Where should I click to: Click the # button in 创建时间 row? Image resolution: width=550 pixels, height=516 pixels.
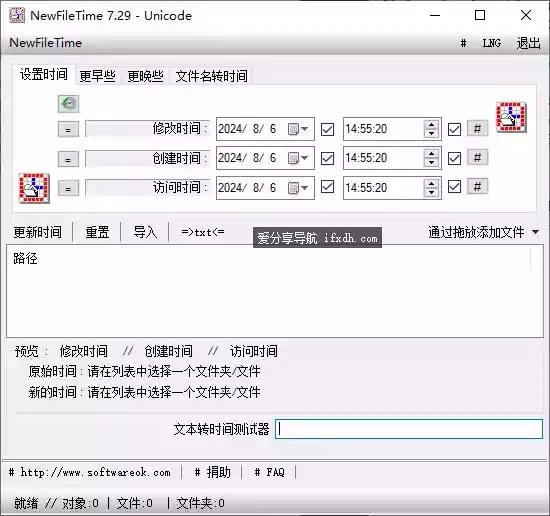point(477,158)
